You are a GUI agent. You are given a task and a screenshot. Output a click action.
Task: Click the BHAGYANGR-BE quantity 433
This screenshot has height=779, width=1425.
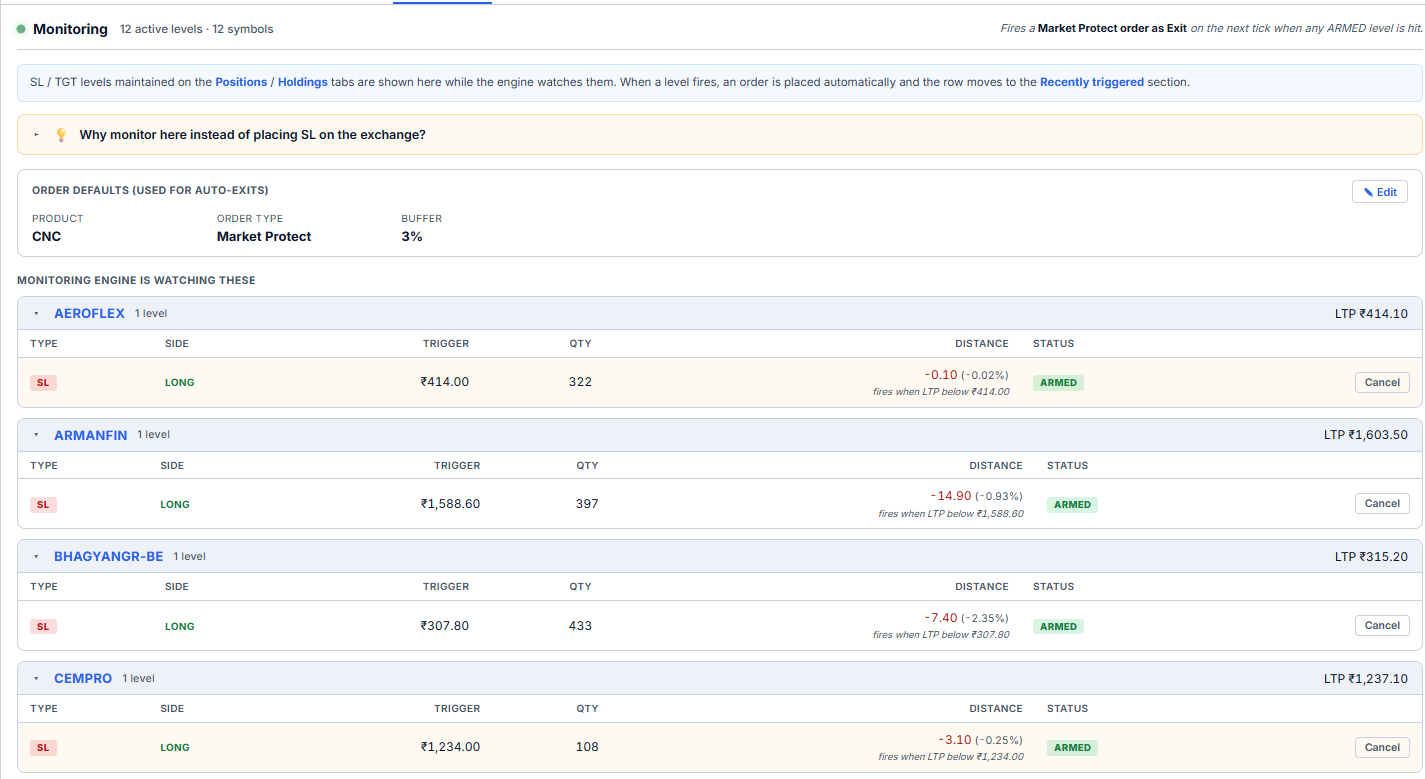tap(580, 626)
